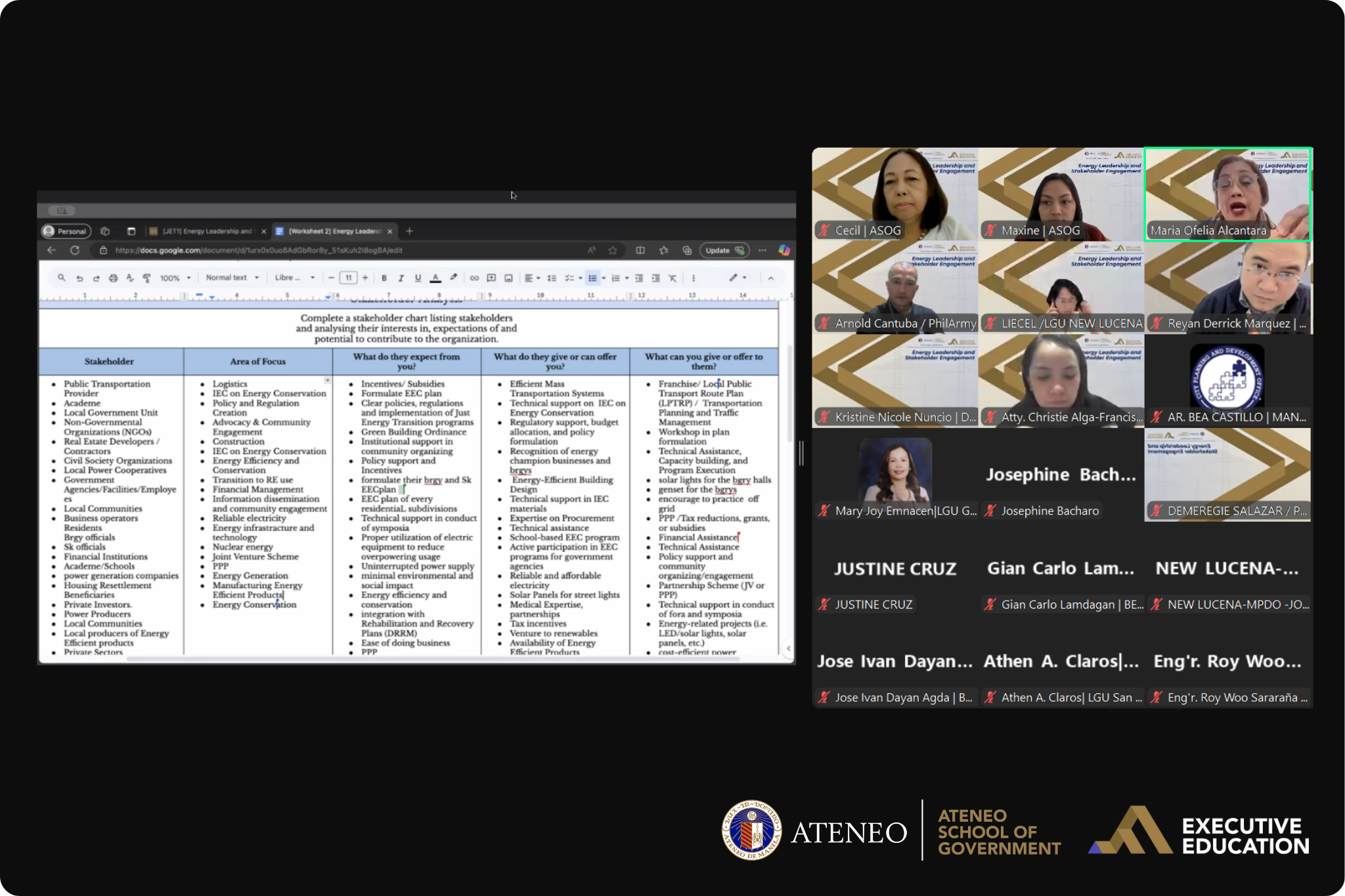Open the Libre font family dropdown

294,278
